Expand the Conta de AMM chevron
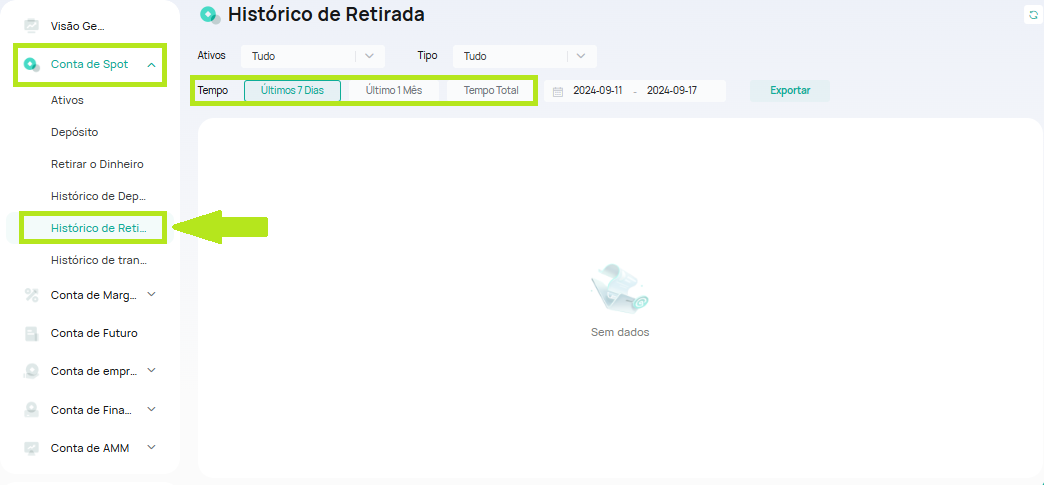This screenshot has height=485, width=1044. point(151,448)
